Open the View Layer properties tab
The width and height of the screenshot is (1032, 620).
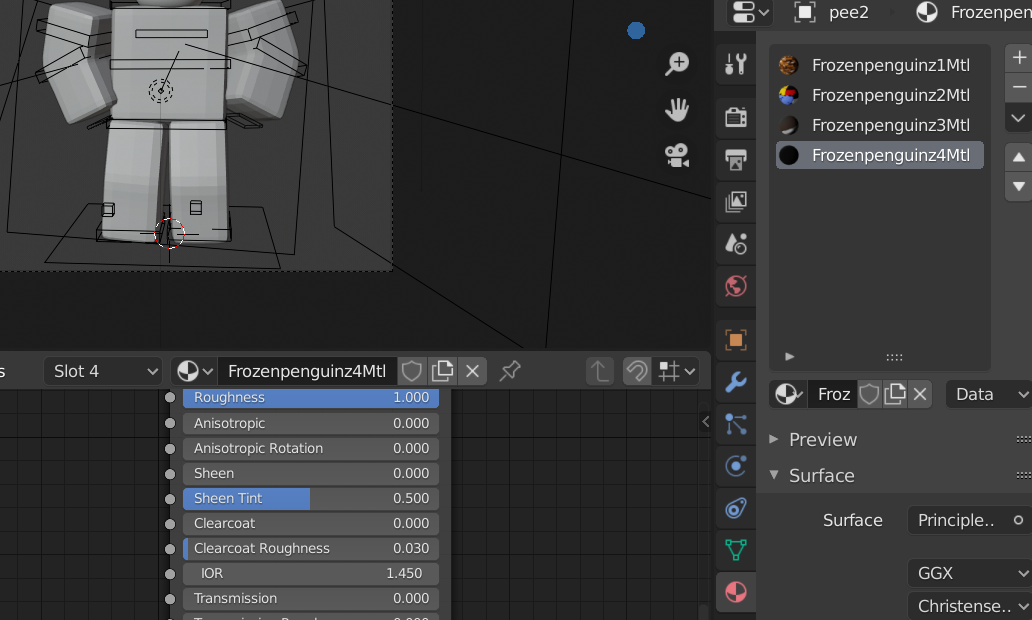click(736, 201)
